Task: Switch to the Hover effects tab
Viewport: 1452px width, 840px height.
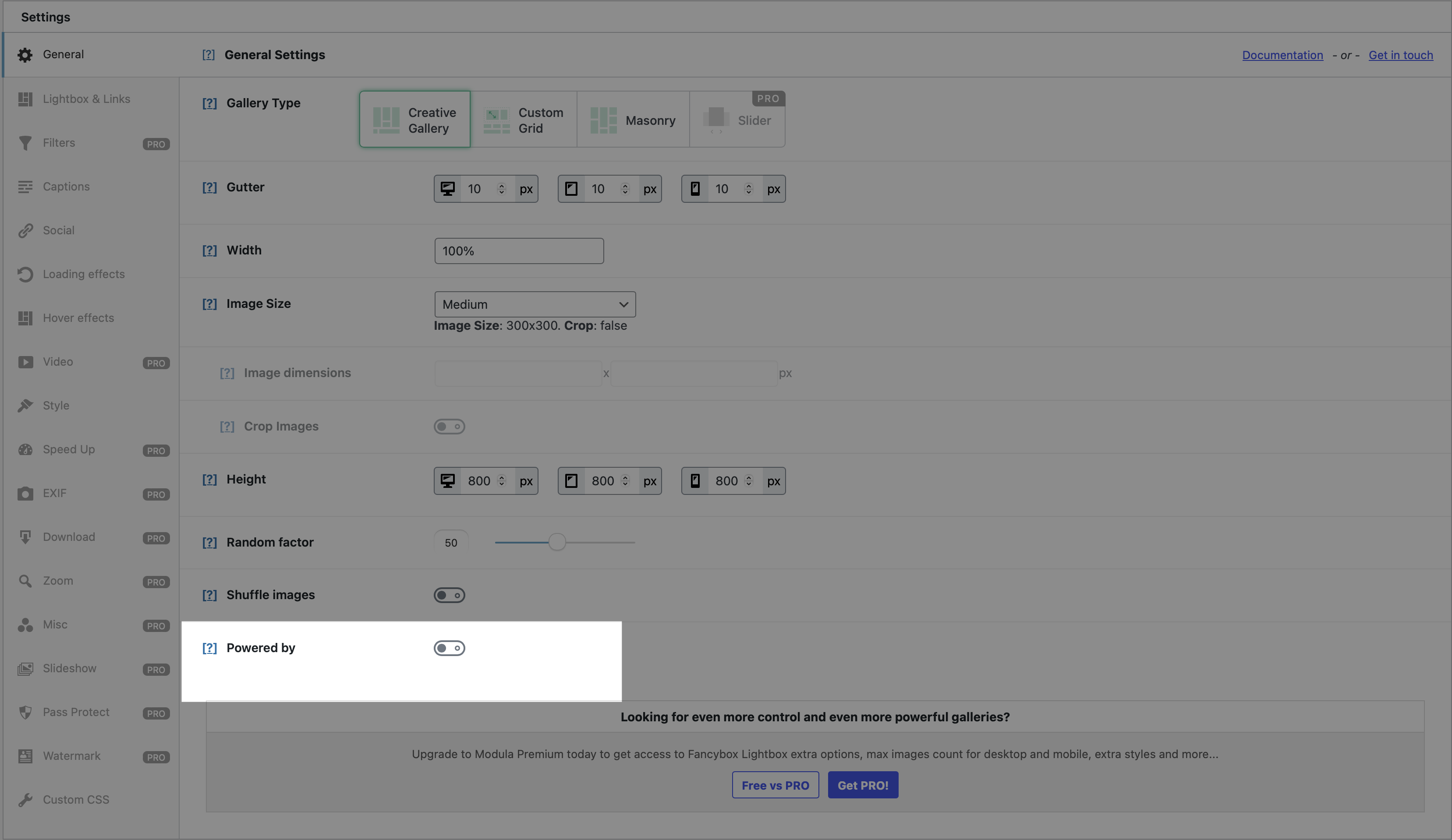Action: point(78,318)
